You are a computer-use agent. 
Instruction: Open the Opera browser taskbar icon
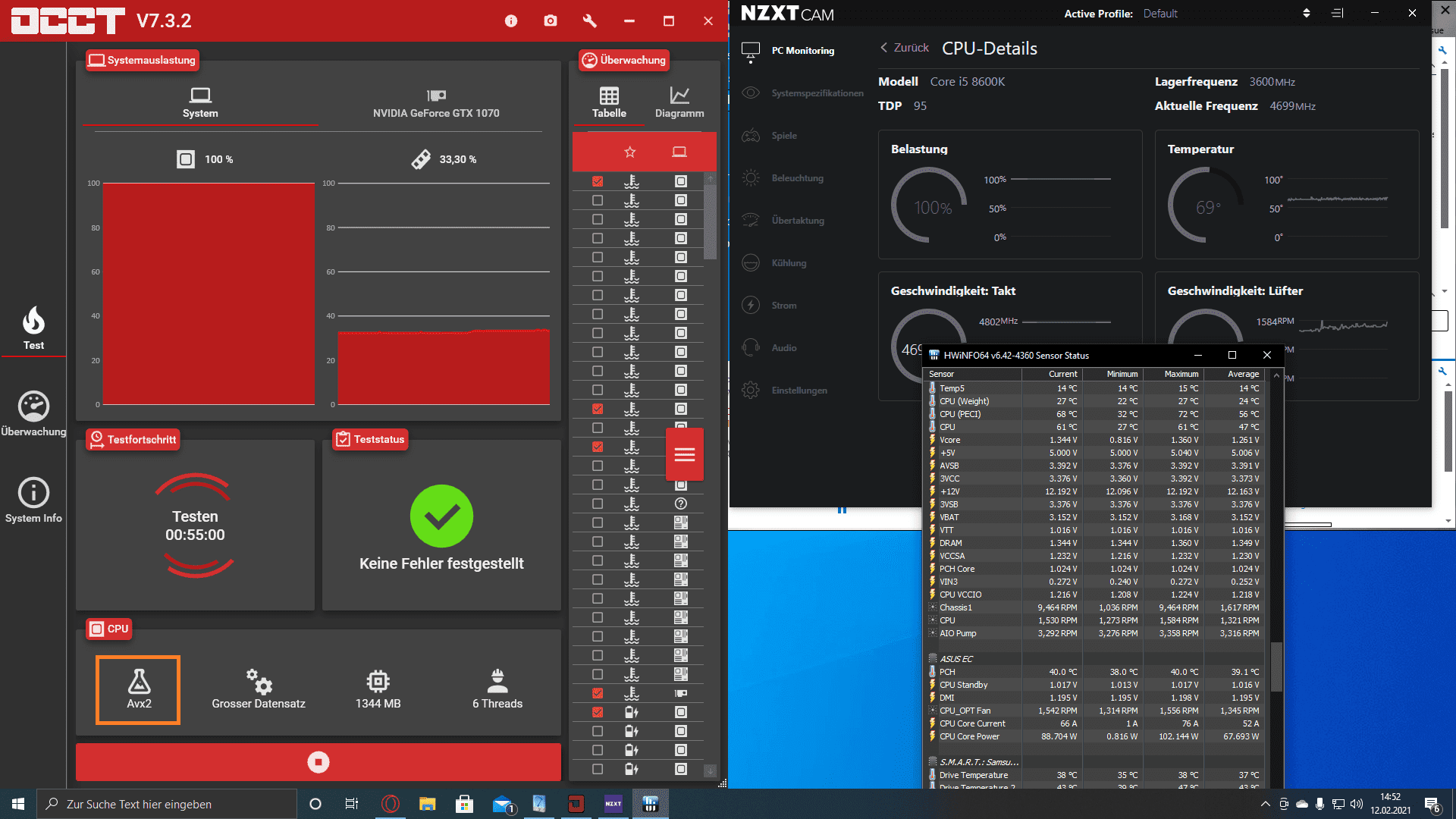[391, 804]
